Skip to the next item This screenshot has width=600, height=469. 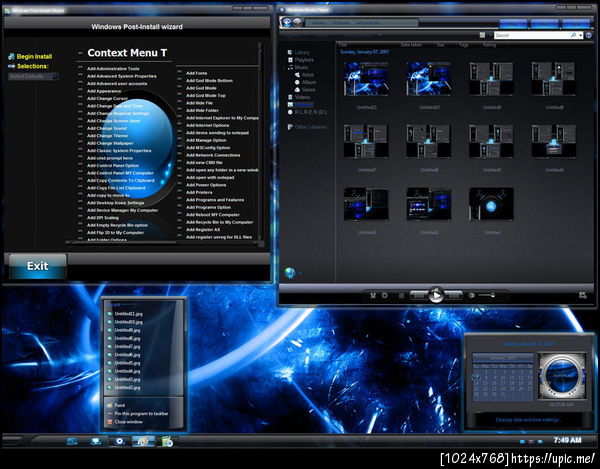pyautogui.click(x=454, y=295)
